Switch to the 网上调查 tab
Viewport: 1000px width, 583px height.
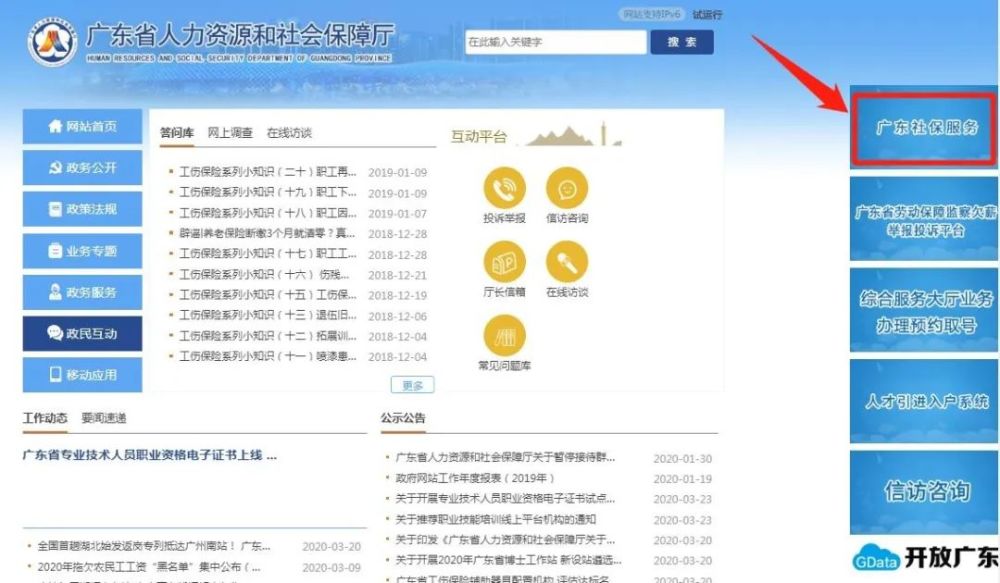pos(230,133)
